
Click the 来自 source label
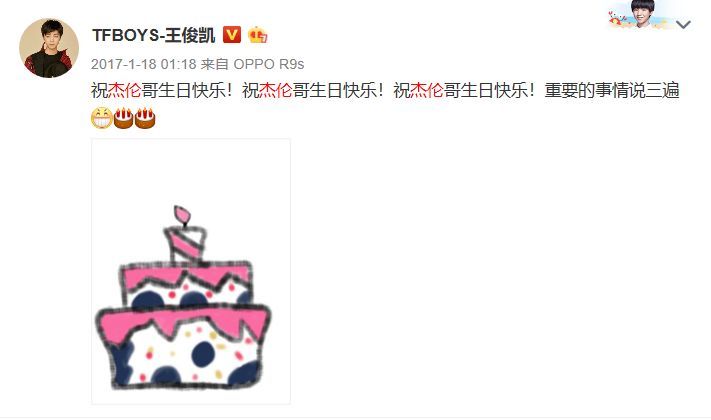tap(214, 64)
